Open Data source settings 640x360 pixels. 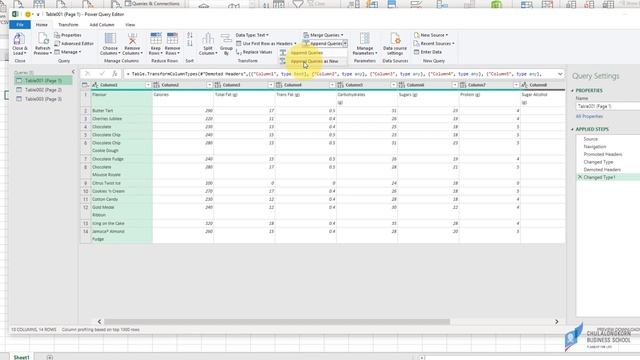tap(395, 44)
